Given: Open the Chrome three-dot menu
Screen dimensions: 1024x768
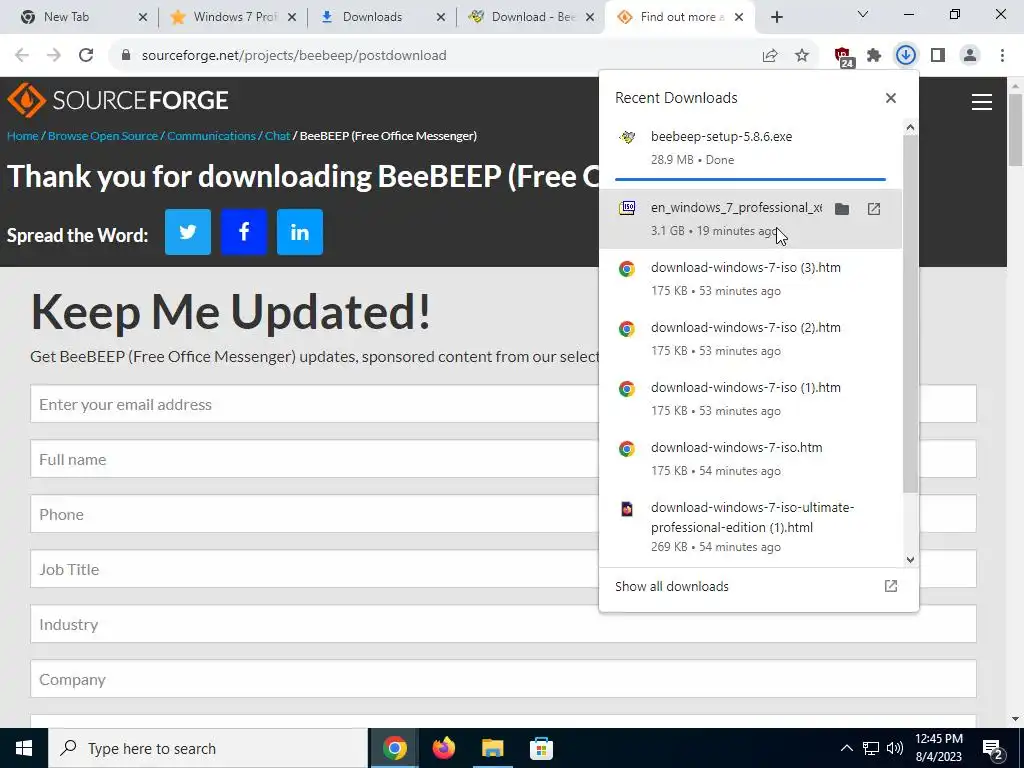Looking at the screenshot, I should (1002, 56).
